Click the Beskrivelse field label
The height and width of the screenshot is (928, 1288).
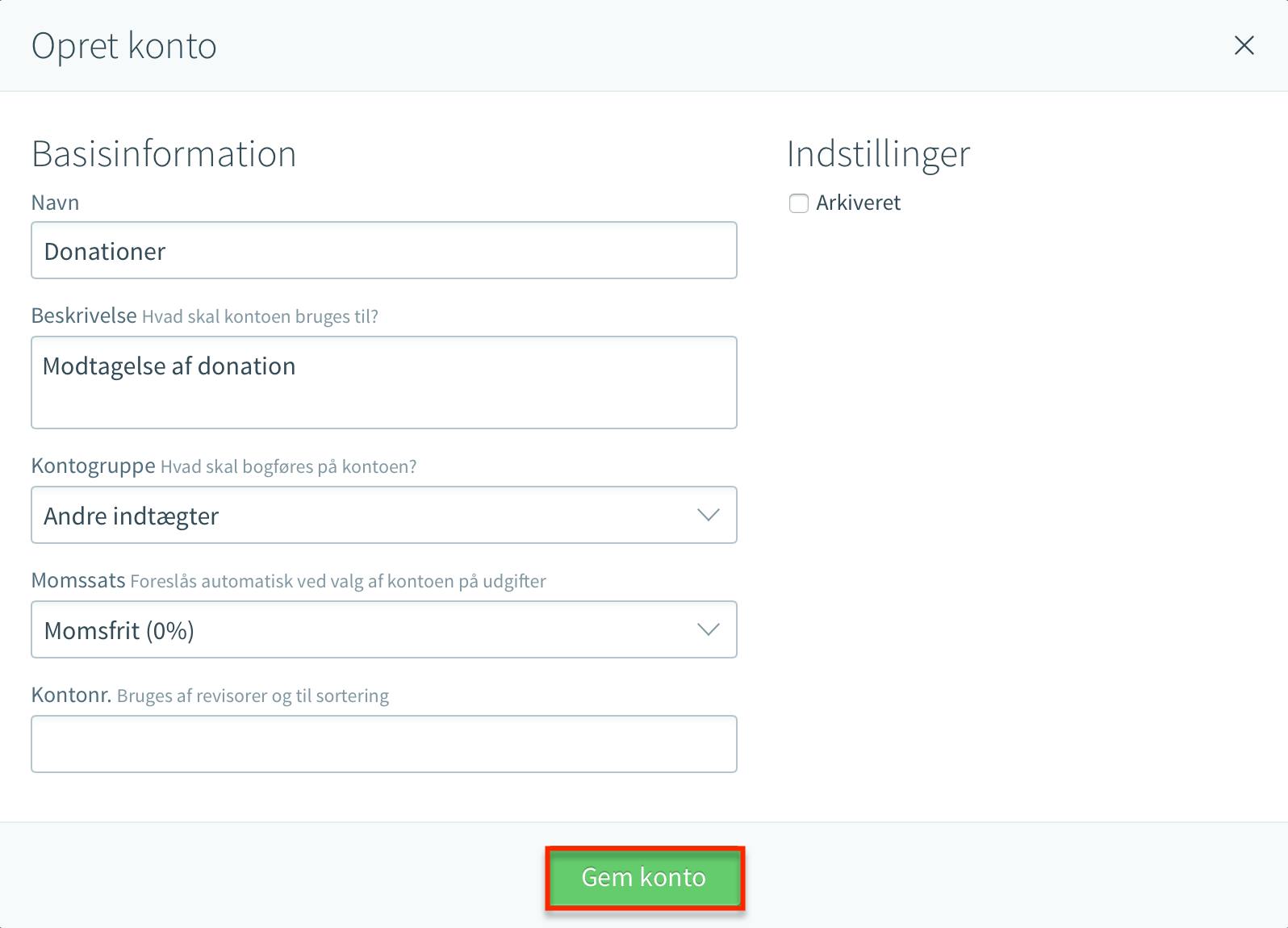tap(84, 316)
